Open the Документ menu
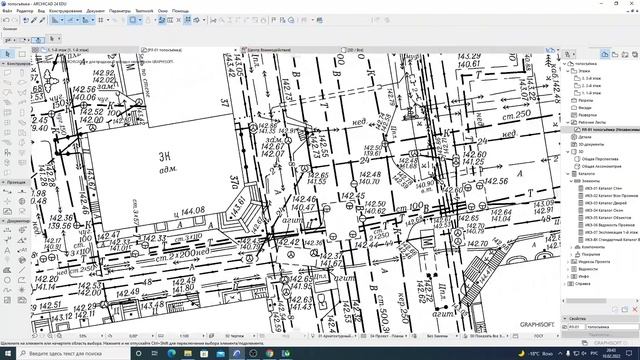Screen dimensions: 640x360 (96, 11)
